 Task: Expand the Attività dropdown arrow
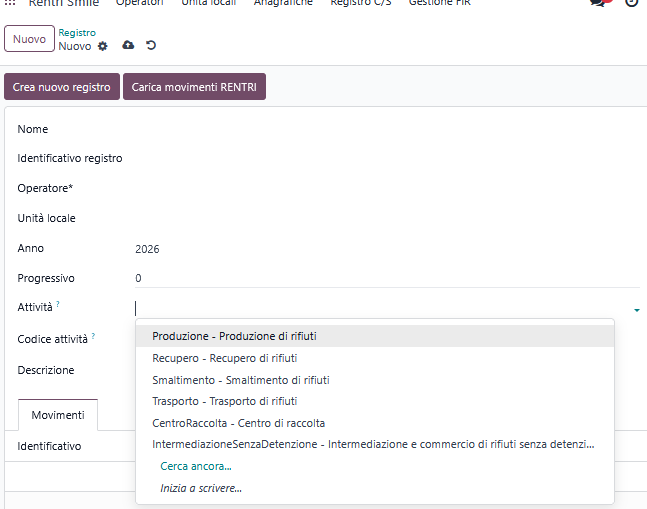point(637,310)
